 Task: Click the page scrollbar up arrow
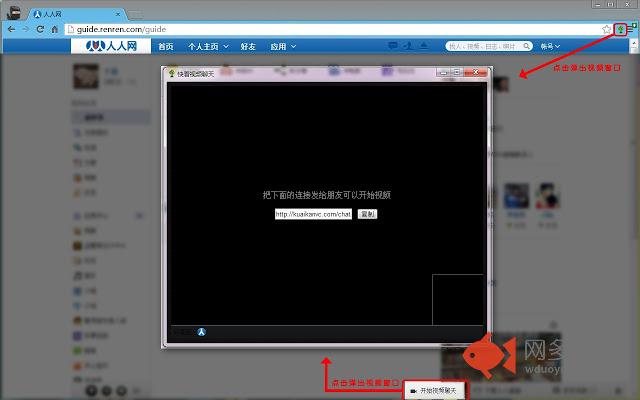[x=634, y=43]
